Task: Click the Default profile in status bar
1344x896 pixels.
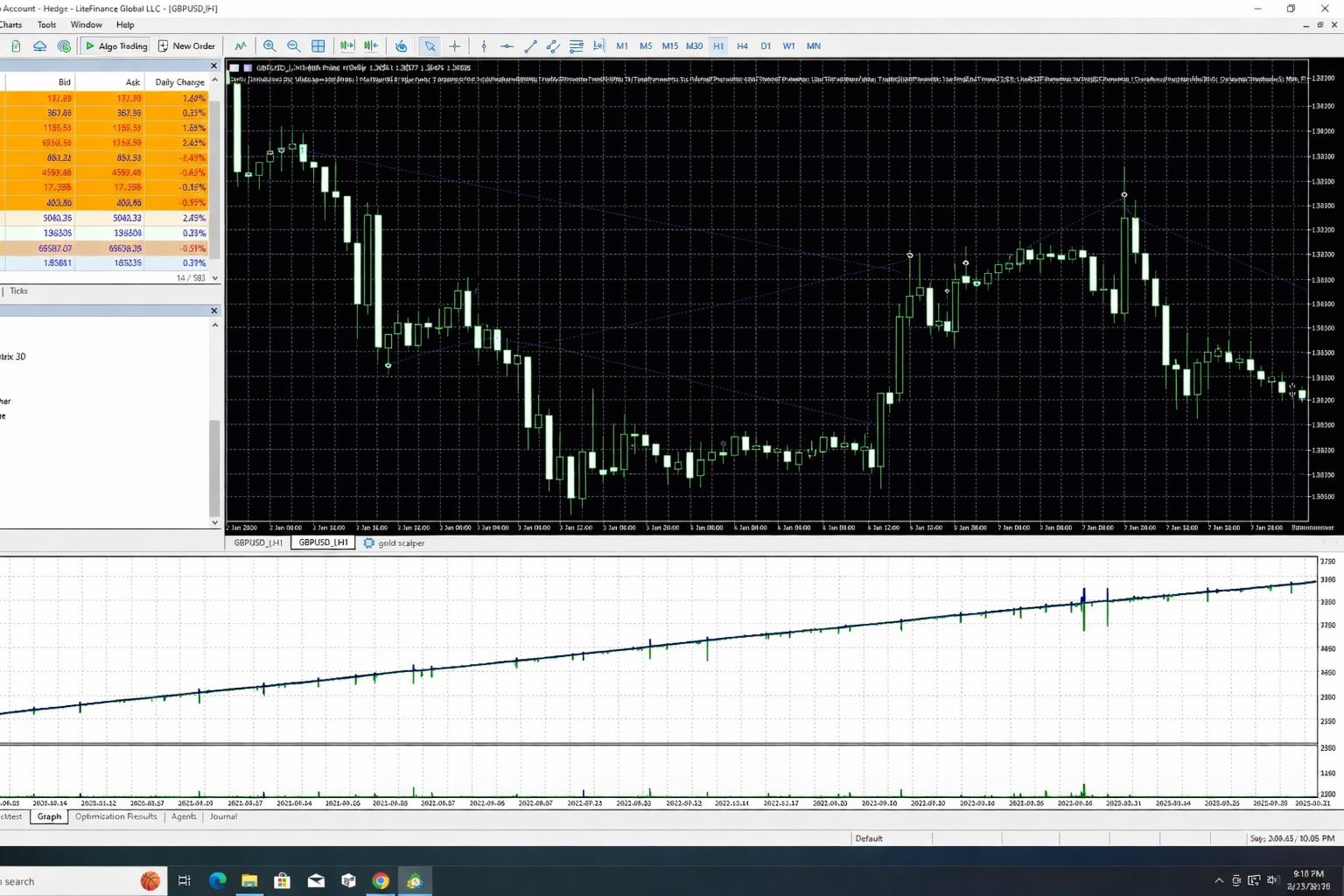Action: [869, 838]
